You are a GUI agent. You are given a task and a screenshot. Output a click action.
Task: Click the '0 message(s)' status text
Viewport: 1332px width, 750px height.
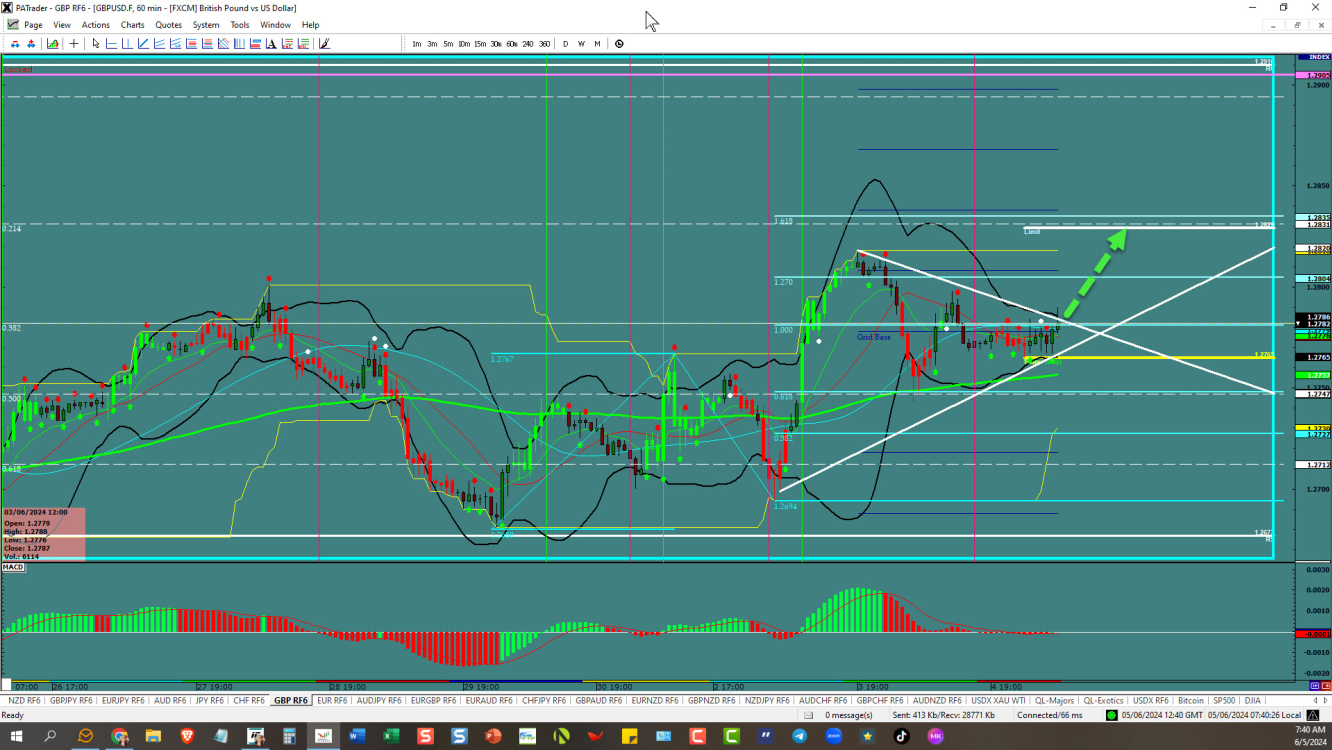point(848,715)
